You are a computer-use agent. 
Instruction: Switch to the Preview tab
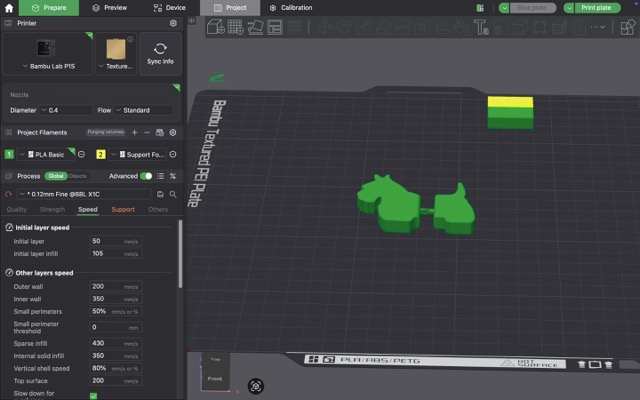(x=109, y=8)
